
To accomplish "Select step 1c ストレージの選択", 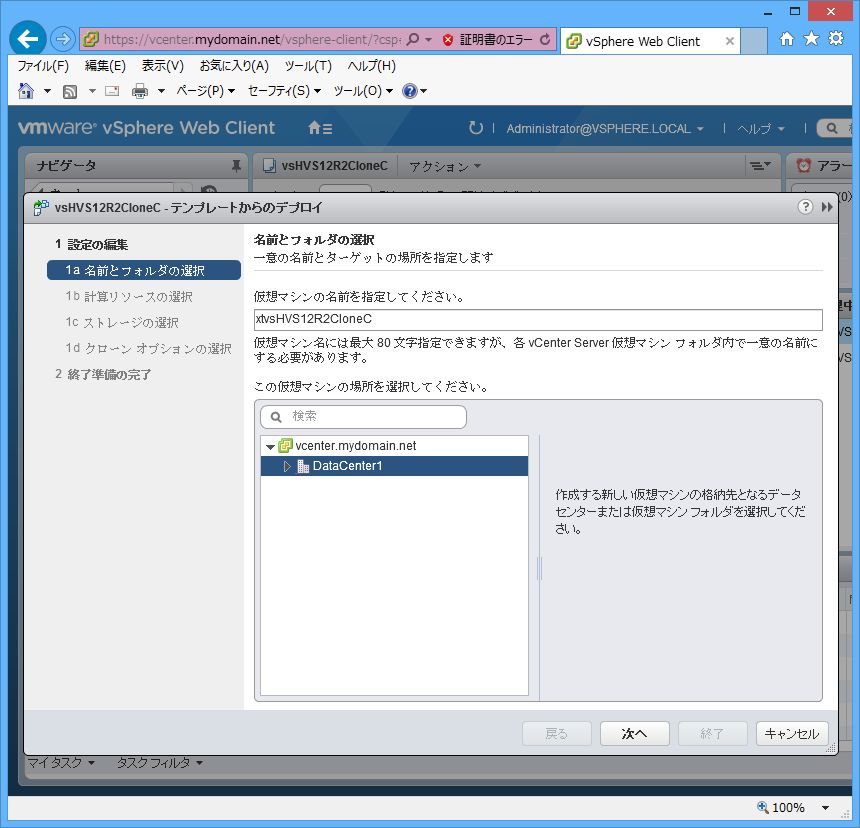I will tap(122, 322).
